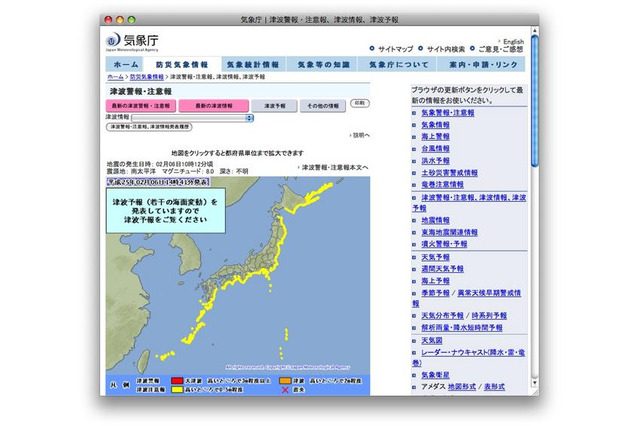Follow the 説明へ link
The height and width of the screenshot is (426, 640).
(361, 135)
